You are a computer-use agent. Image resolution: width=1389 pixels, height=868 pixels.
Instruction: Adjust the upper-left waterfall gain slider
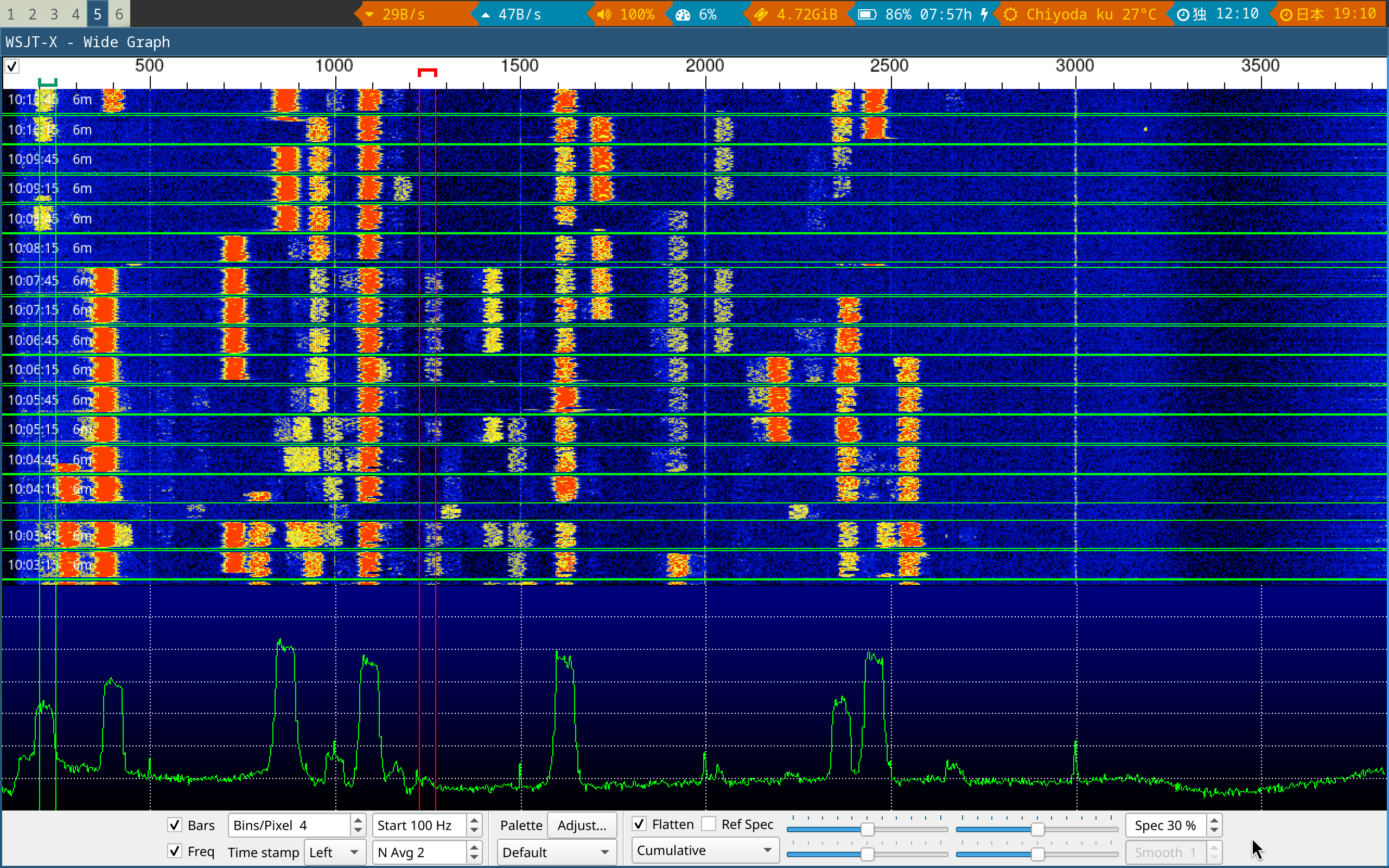(866, 829)
